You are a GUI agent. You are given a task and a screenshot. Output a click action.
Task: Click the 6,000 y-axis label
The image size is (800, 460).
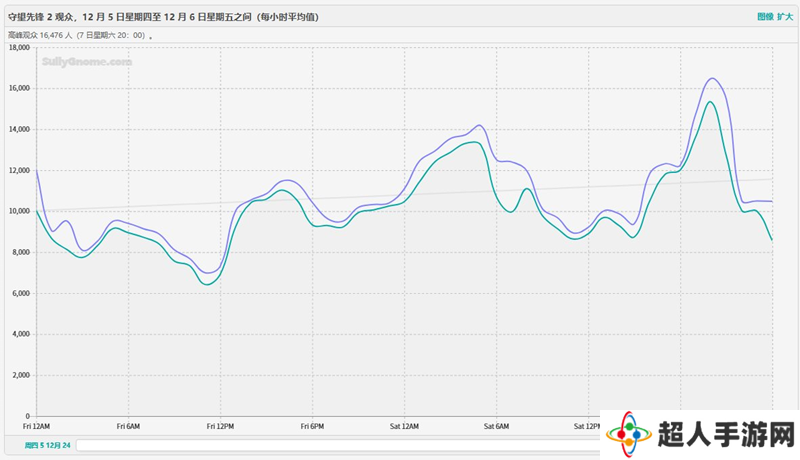[21, 293]
